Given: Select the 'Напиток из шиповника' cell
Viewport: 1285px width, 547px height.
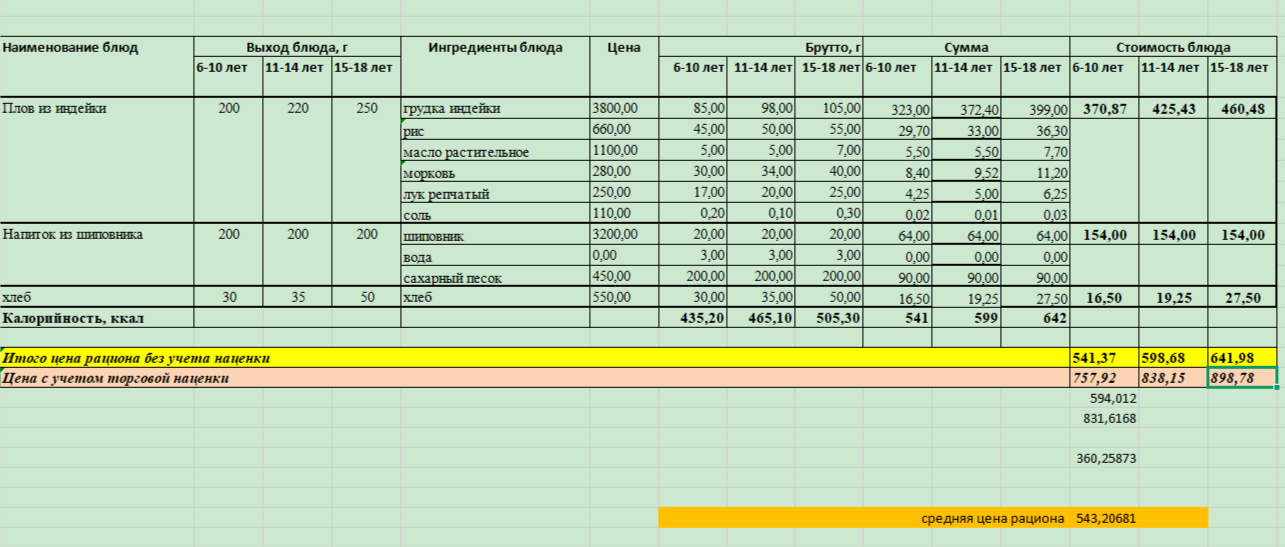Looking at the screenshot, I should pyautogui.click(x=72, y=235).
